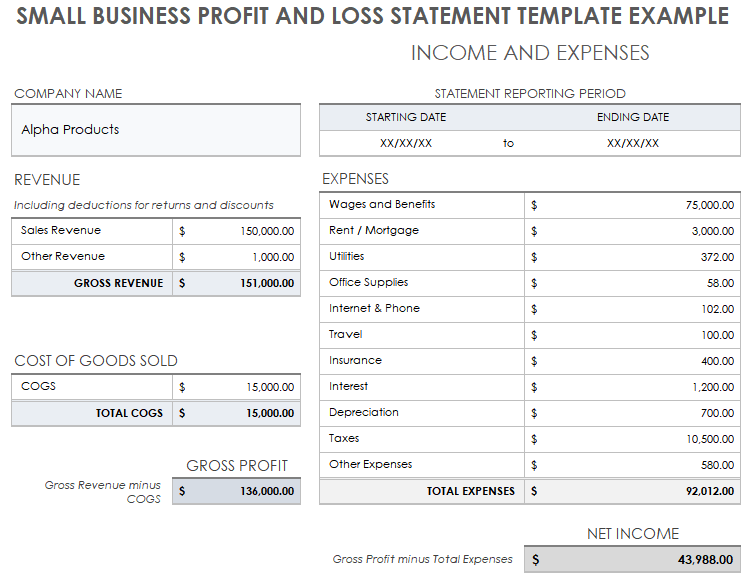Screen dimensions: 748x578
Task: Click the Travel expense label
Action: click(420, 335)
